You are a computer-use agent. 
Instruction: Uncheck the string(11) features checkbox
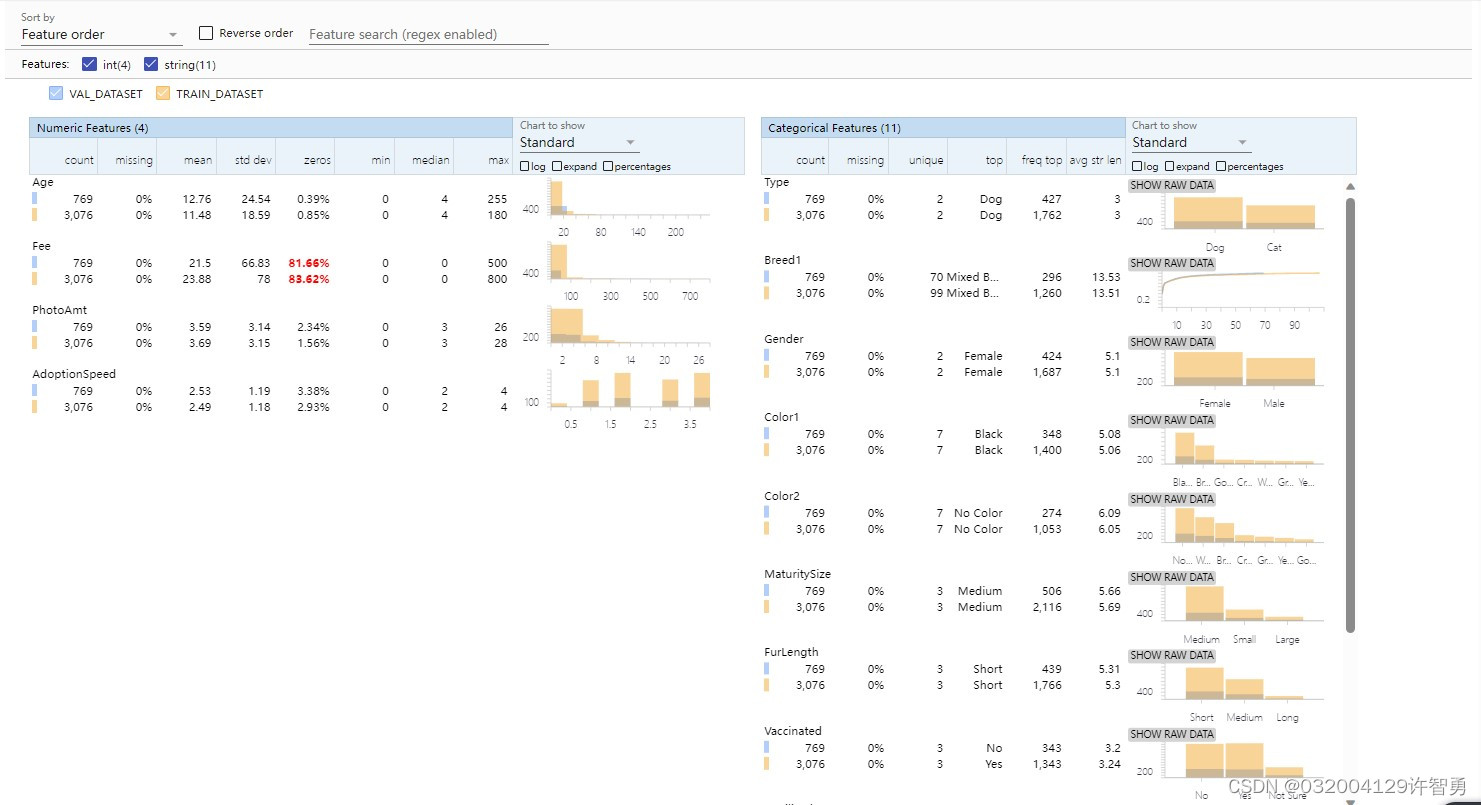(151, 65)
